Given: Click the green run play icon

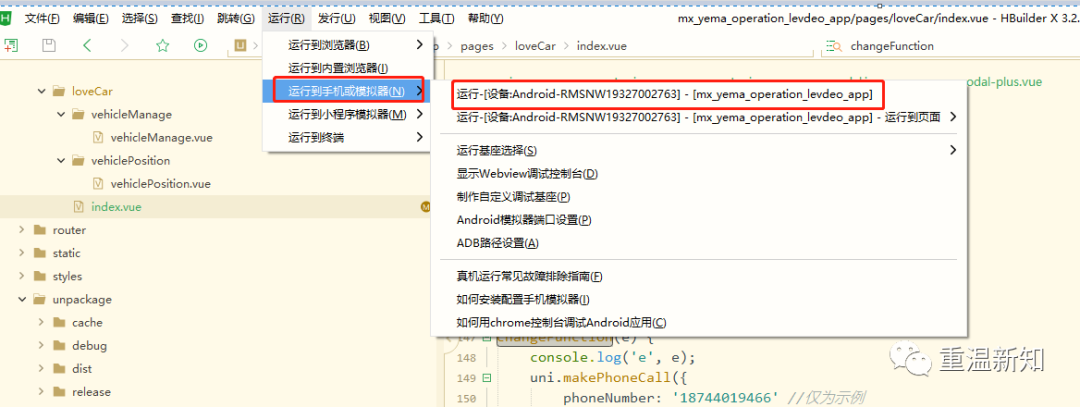Looking at the screenshot, I should point(200,45).
